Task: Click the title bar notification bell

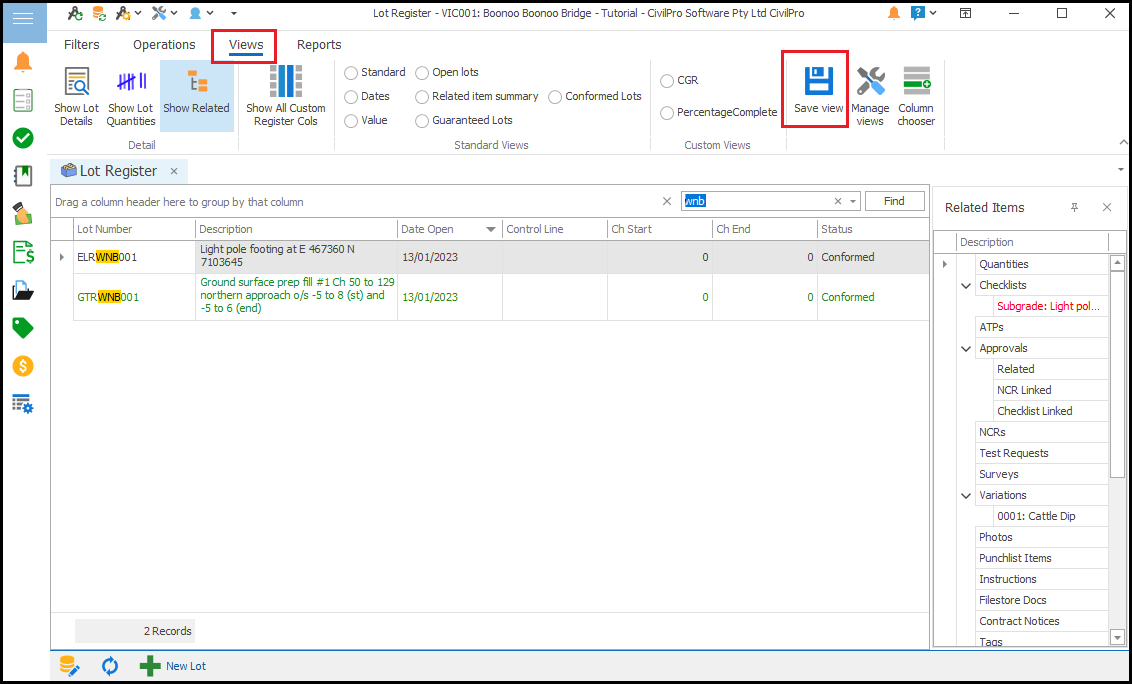Action: click(x=894, y=13)
